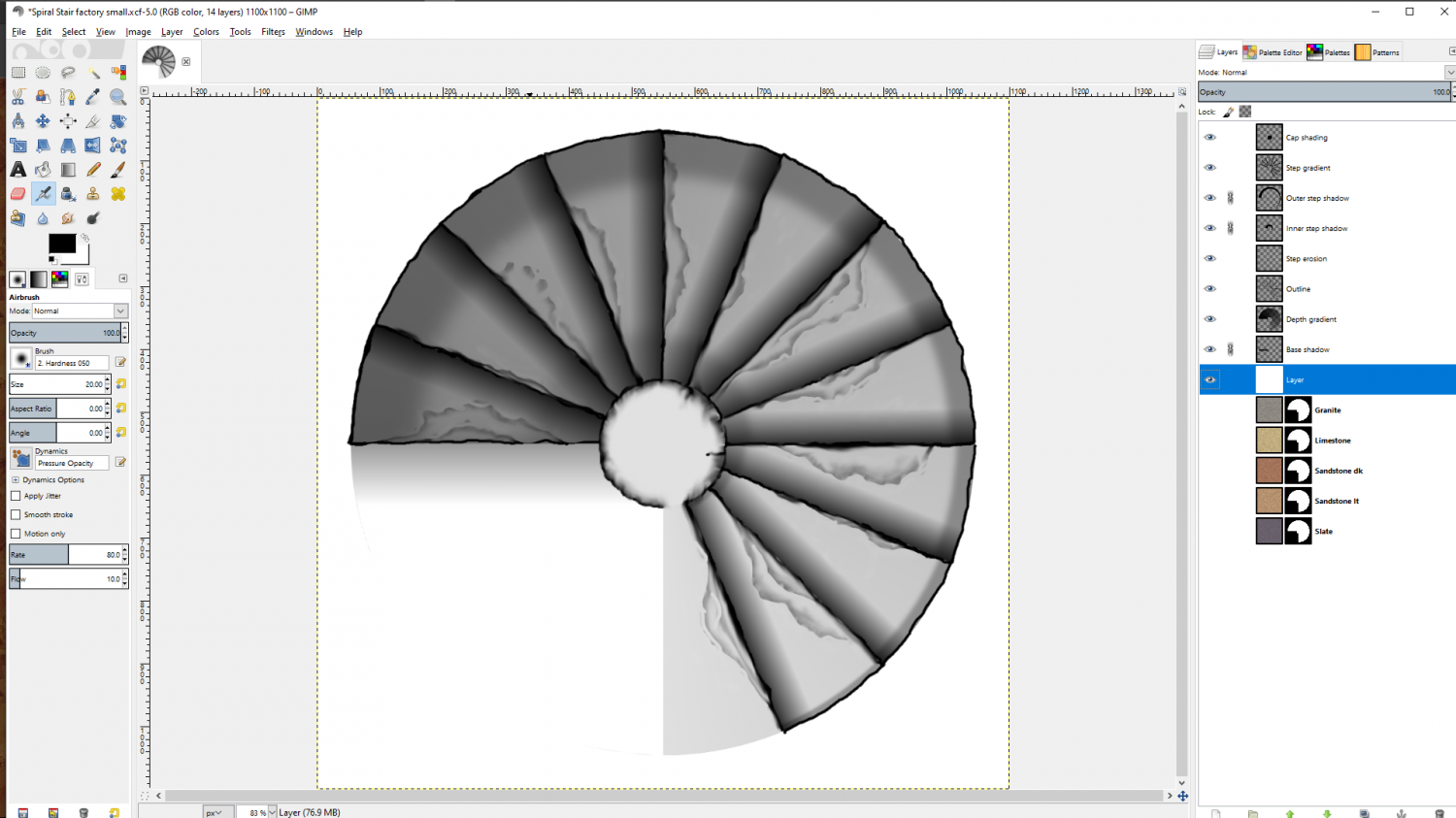
Task: Select the Ink tool
Action: pyautogui.click(x=68, y=194)
